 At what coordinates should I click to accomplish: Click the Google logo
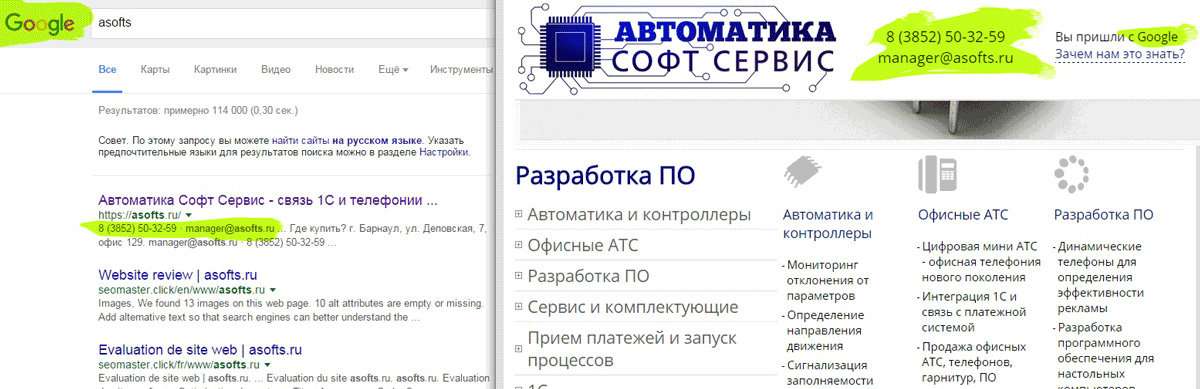tap(41, 23)
